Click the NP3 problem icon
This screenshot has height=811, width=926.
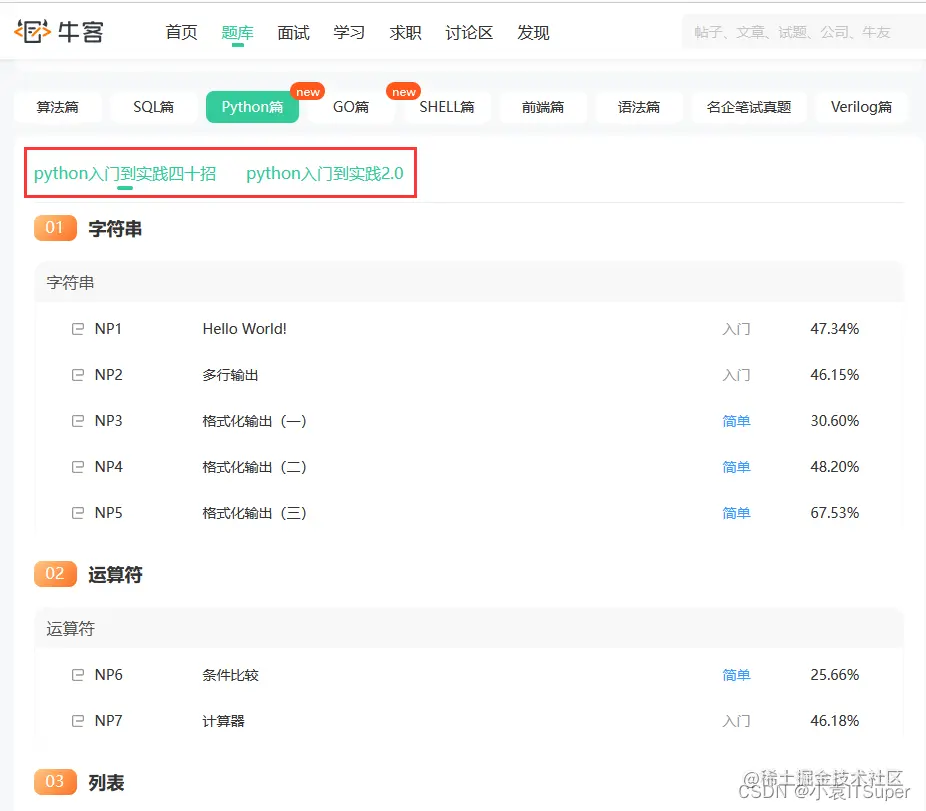pos(77,421)
